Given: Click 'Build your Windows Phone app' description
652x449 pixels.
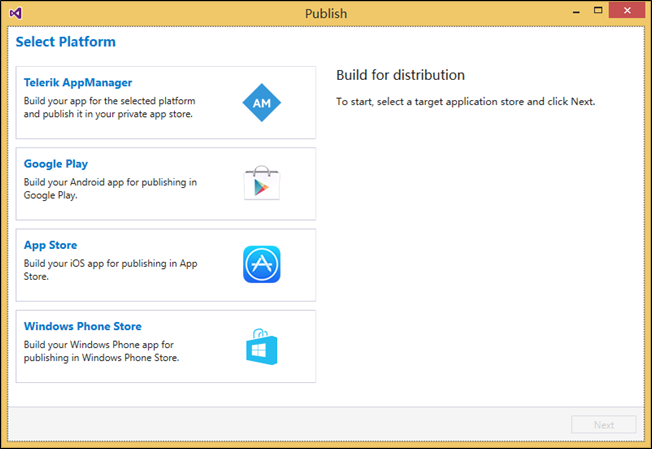Looking at the screenshot, I should [x=101, y=351].
